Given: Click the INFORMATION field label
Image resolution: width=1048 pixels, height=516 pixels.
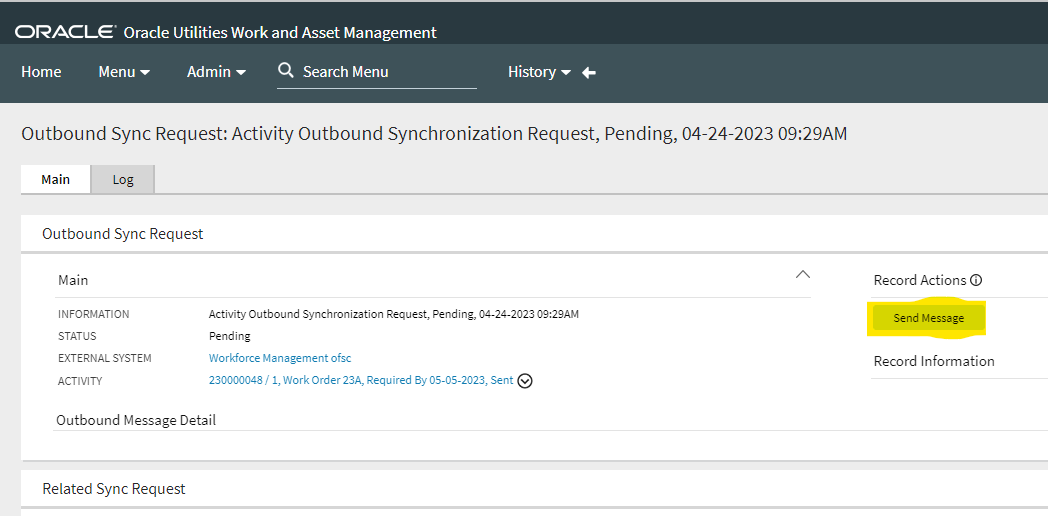Looking at the screenshot, I should click(x=94, y=314).
